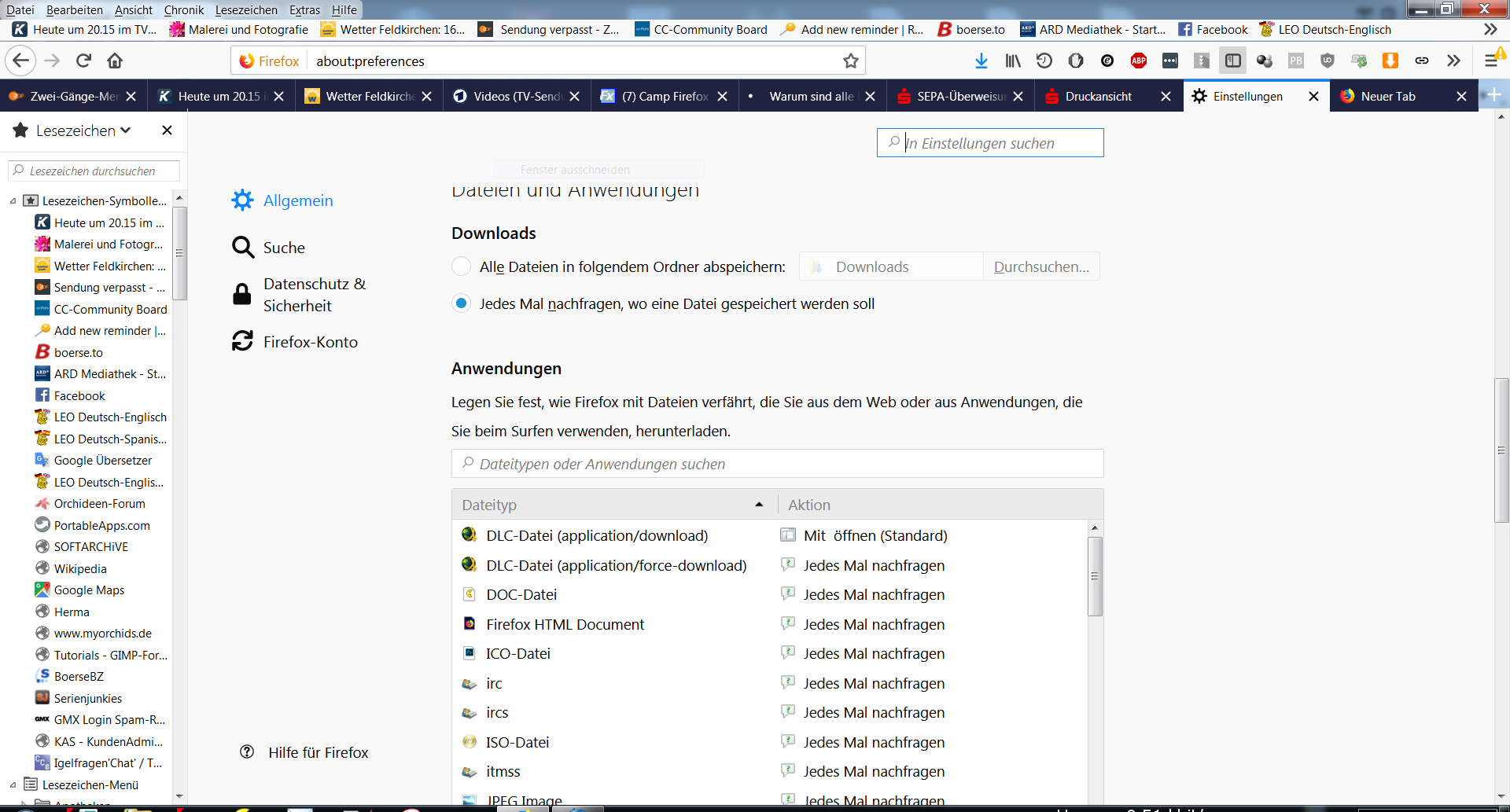Screen dimensions: 1510x812
Task: Open Hilfe für Firefox link
Action: [318, 752]
